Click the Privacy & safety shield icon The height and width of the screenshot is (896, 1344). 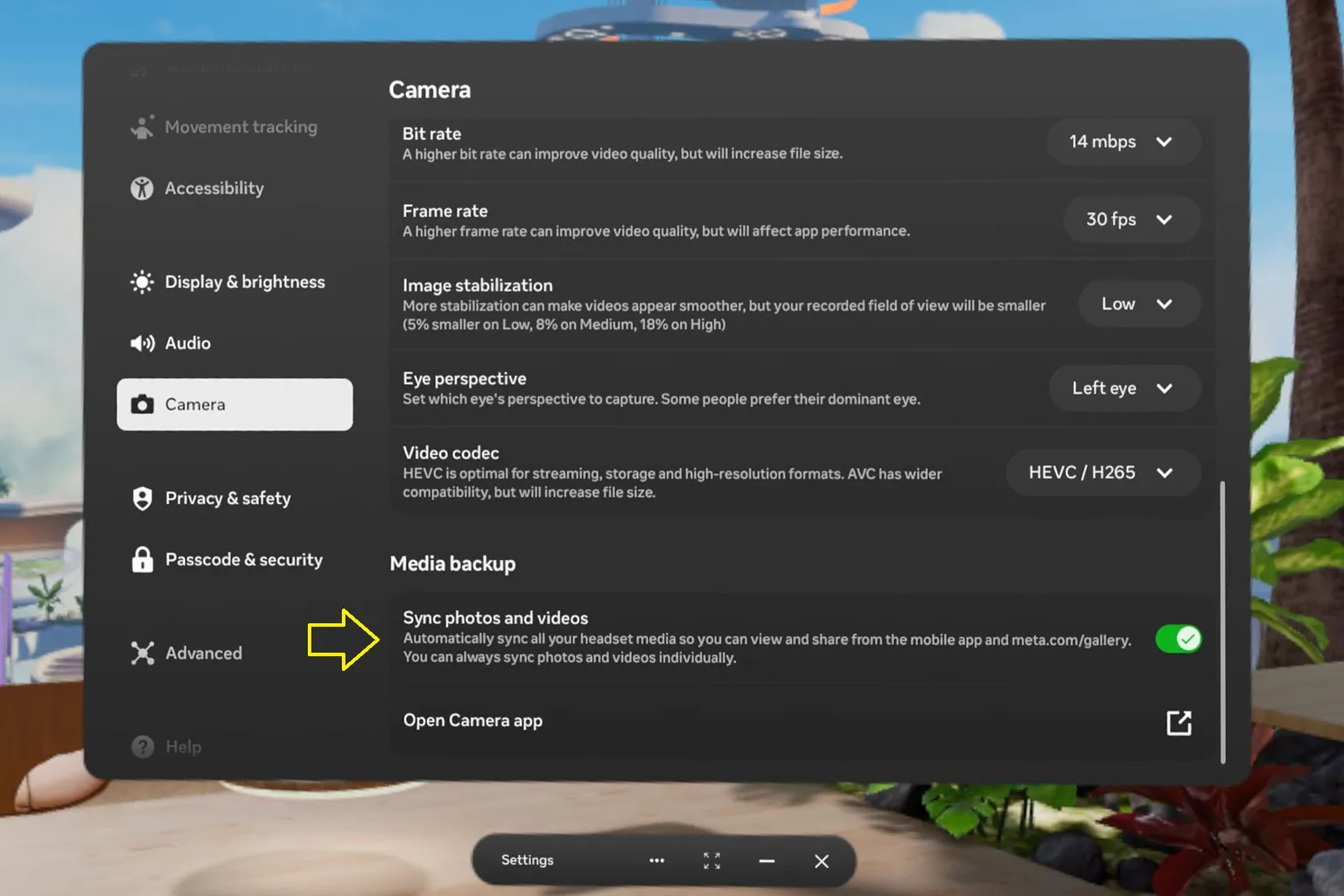click(142, 498)
